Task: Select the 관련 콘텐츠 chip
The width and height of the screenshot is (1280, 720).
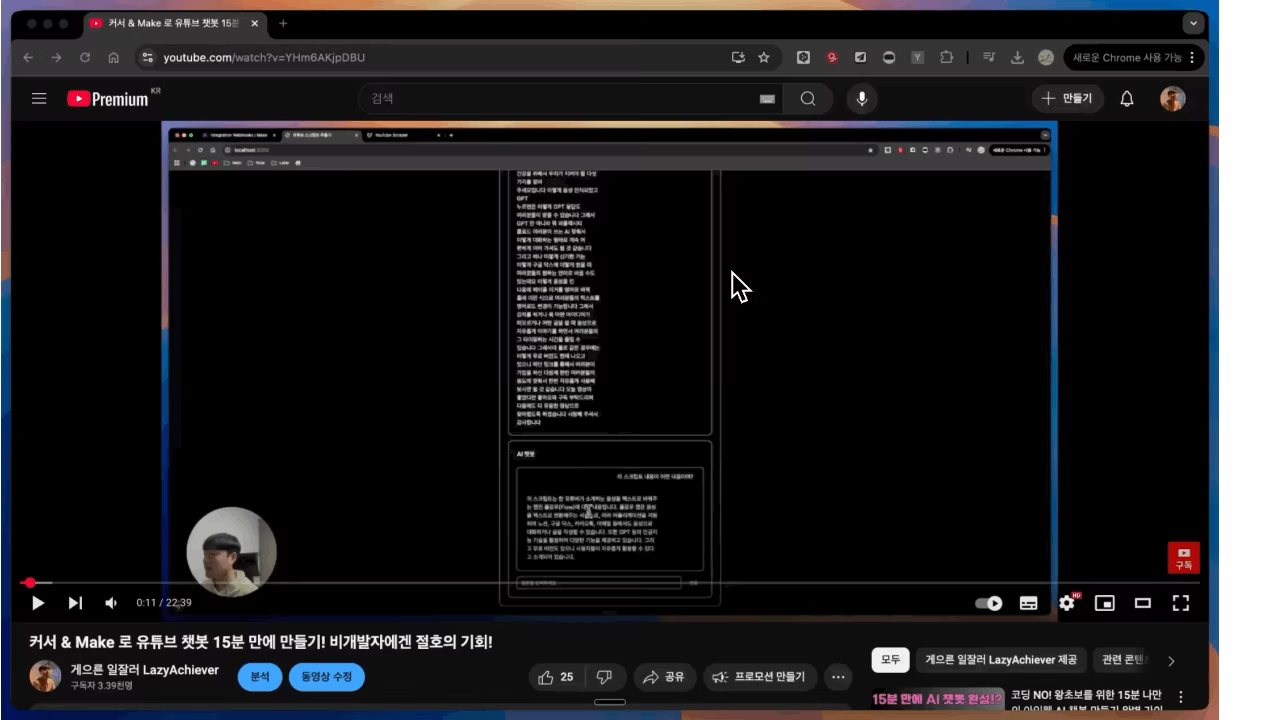Action: [1124, 660]
